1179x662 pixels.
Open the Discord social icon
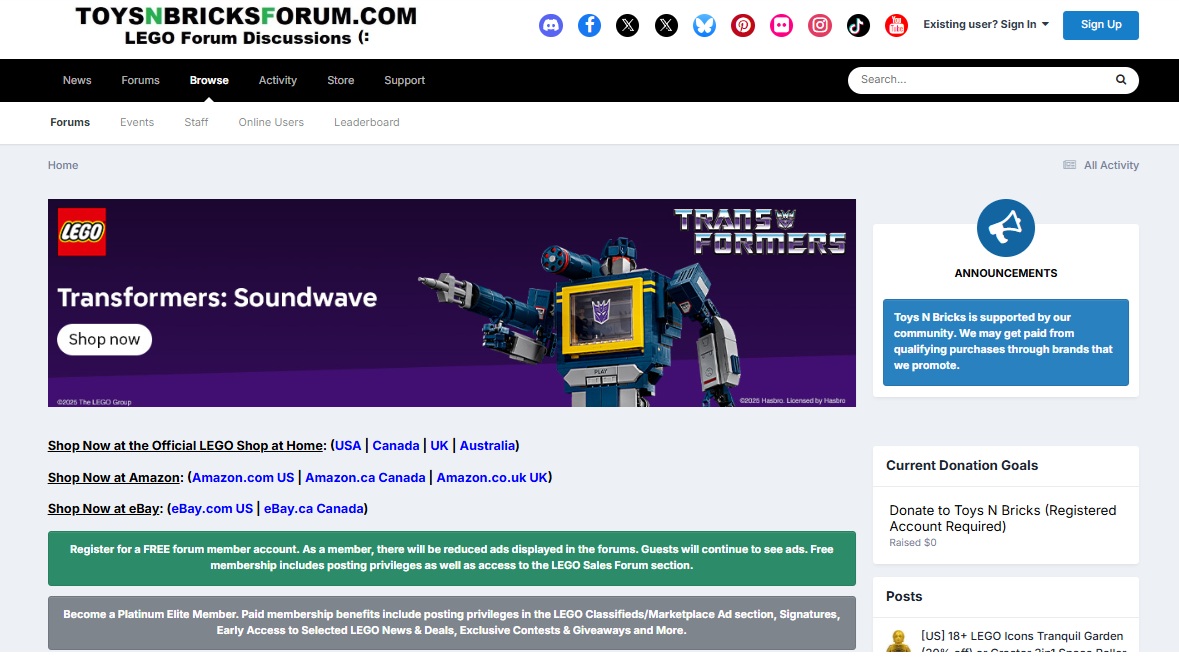[x=551, y=25]
